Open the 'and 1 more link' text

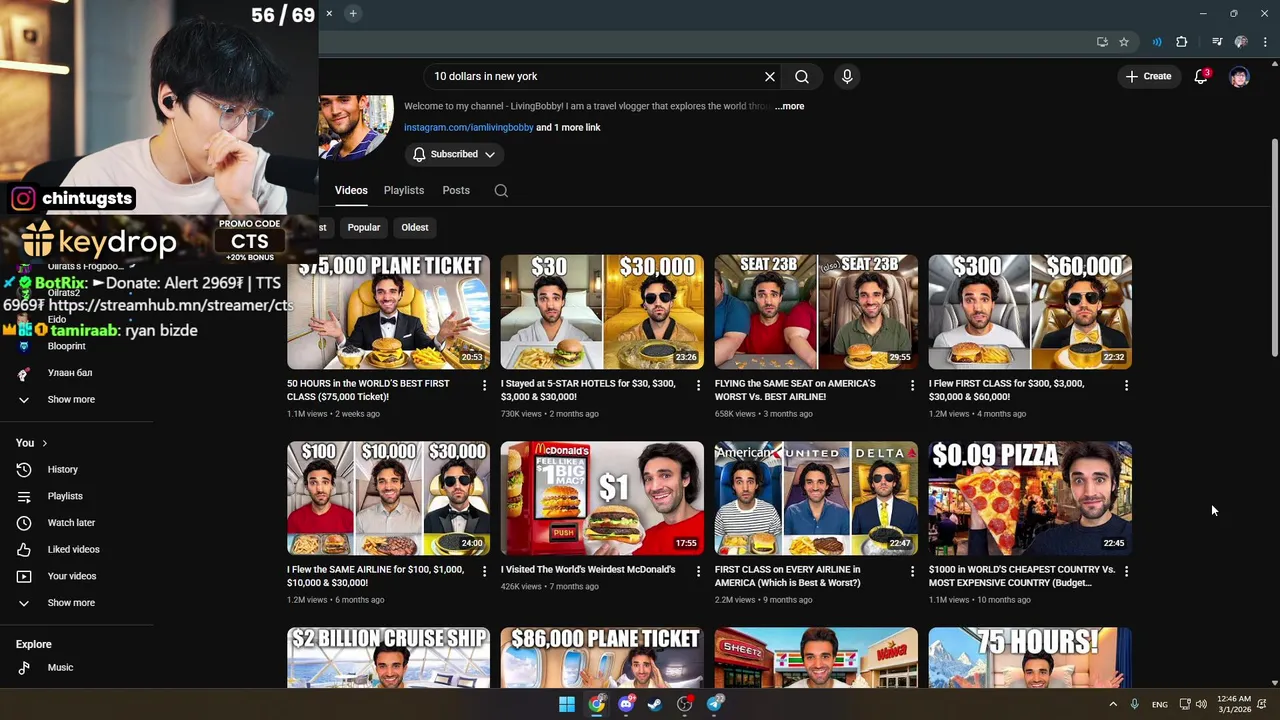(x=568, y=127)
